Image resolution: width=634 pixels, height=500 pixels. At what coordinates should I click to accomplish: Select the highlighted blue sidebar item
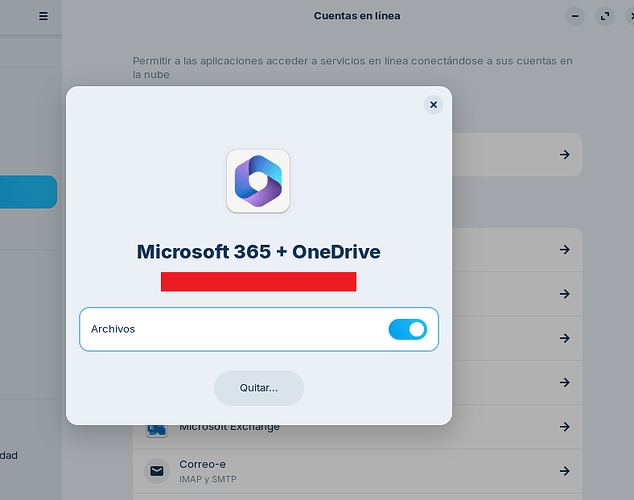(28, 192)
